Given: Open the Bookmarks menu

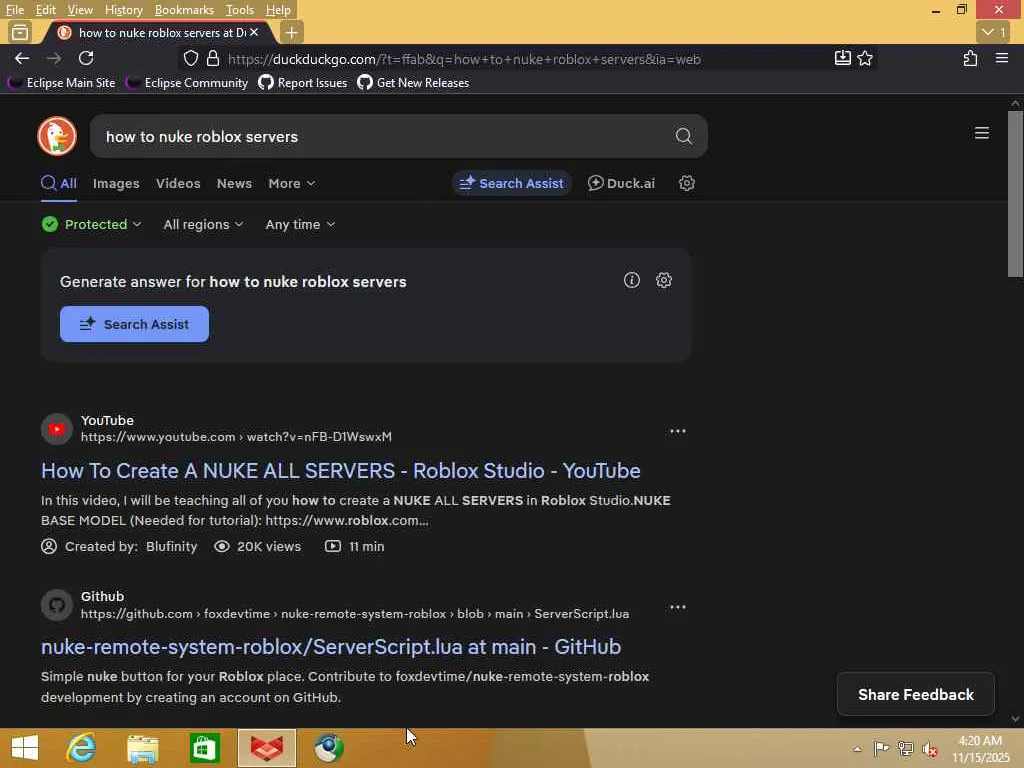Looking at the screenshot, I should click(x=184, y=10).
